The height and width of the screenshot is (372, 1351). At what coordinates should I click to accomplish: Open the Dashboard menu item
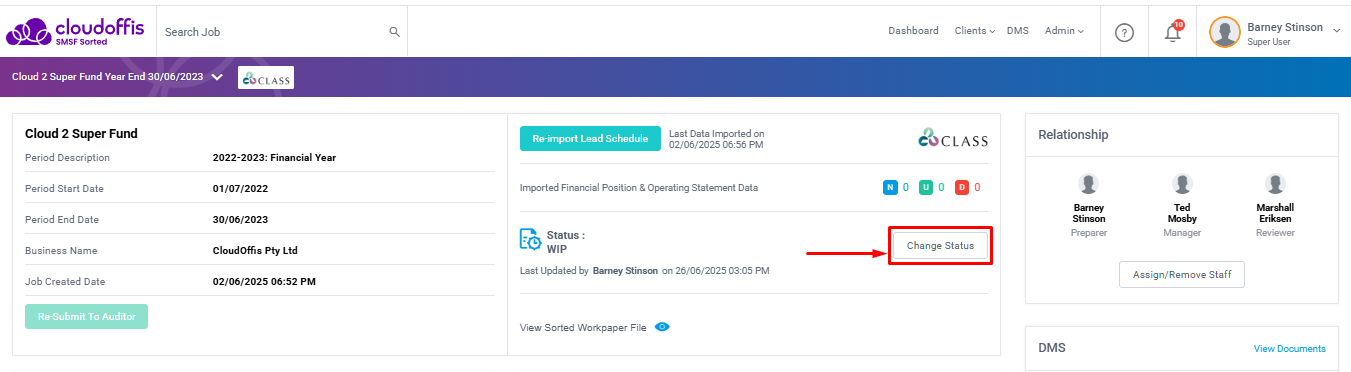[x=913, y=31]
